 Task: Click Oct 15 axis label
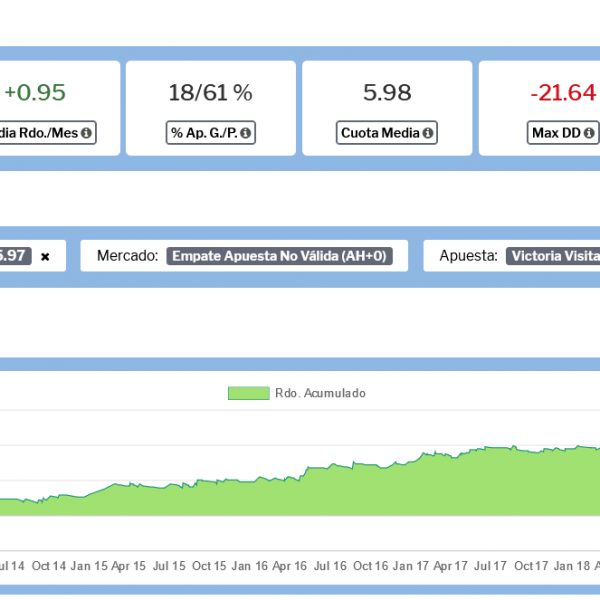[209, 566]
